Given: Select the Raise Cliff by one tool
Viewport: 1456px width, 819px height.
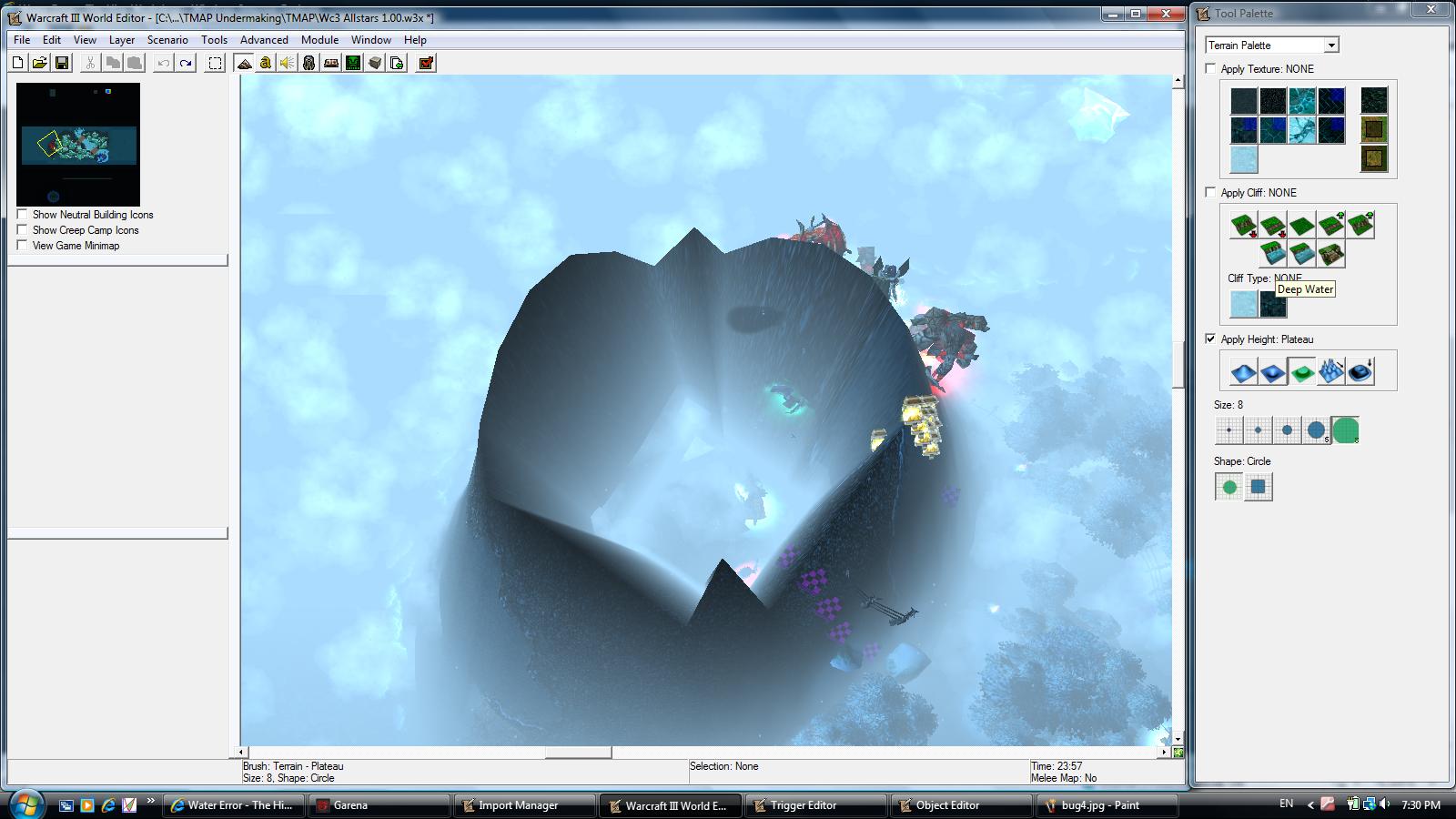Looking at the screenshot, I should pyautogui.click(x=1330, y=225).
